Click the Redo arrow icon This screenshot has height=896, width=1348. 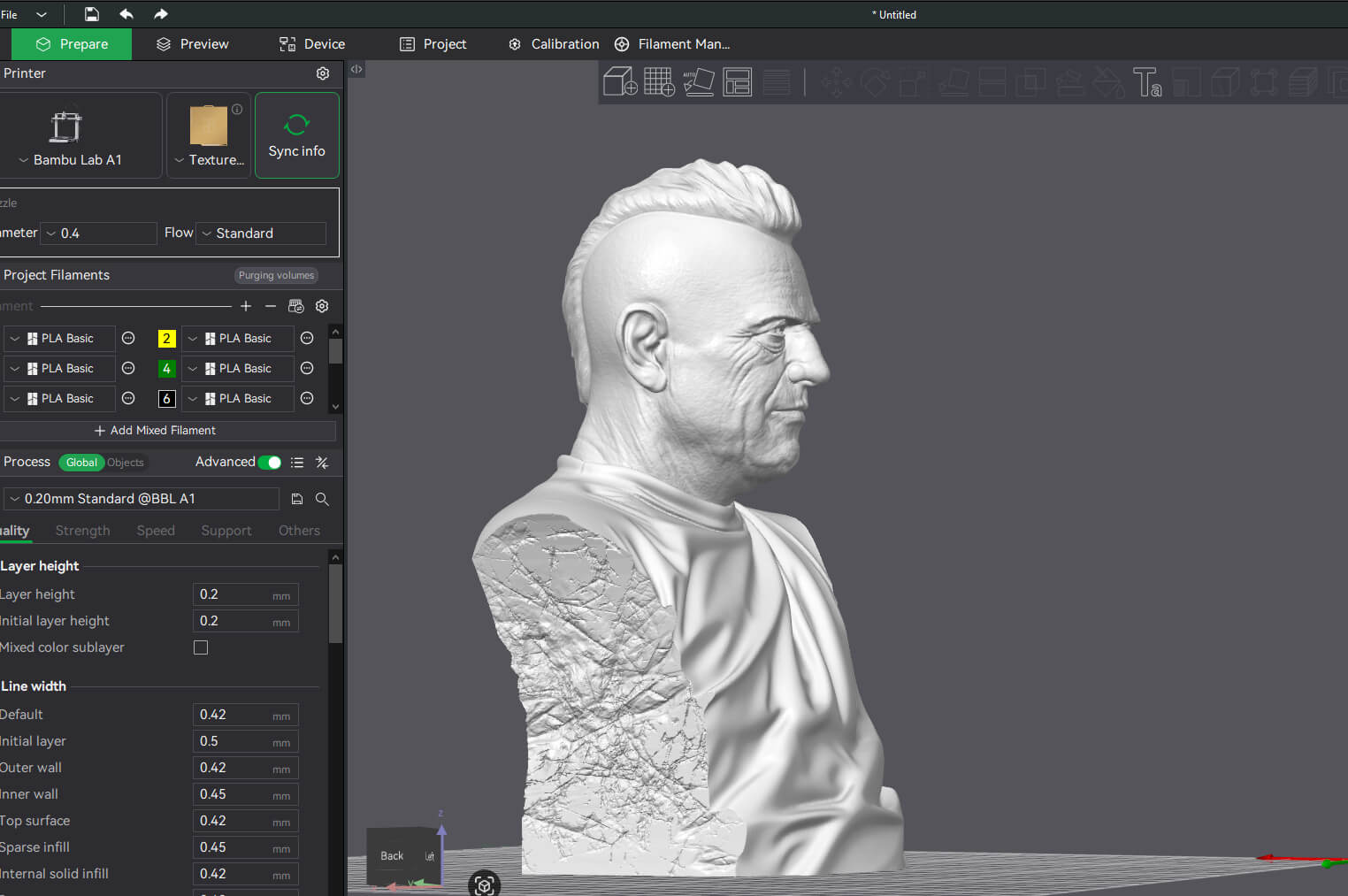pos(160,14)
